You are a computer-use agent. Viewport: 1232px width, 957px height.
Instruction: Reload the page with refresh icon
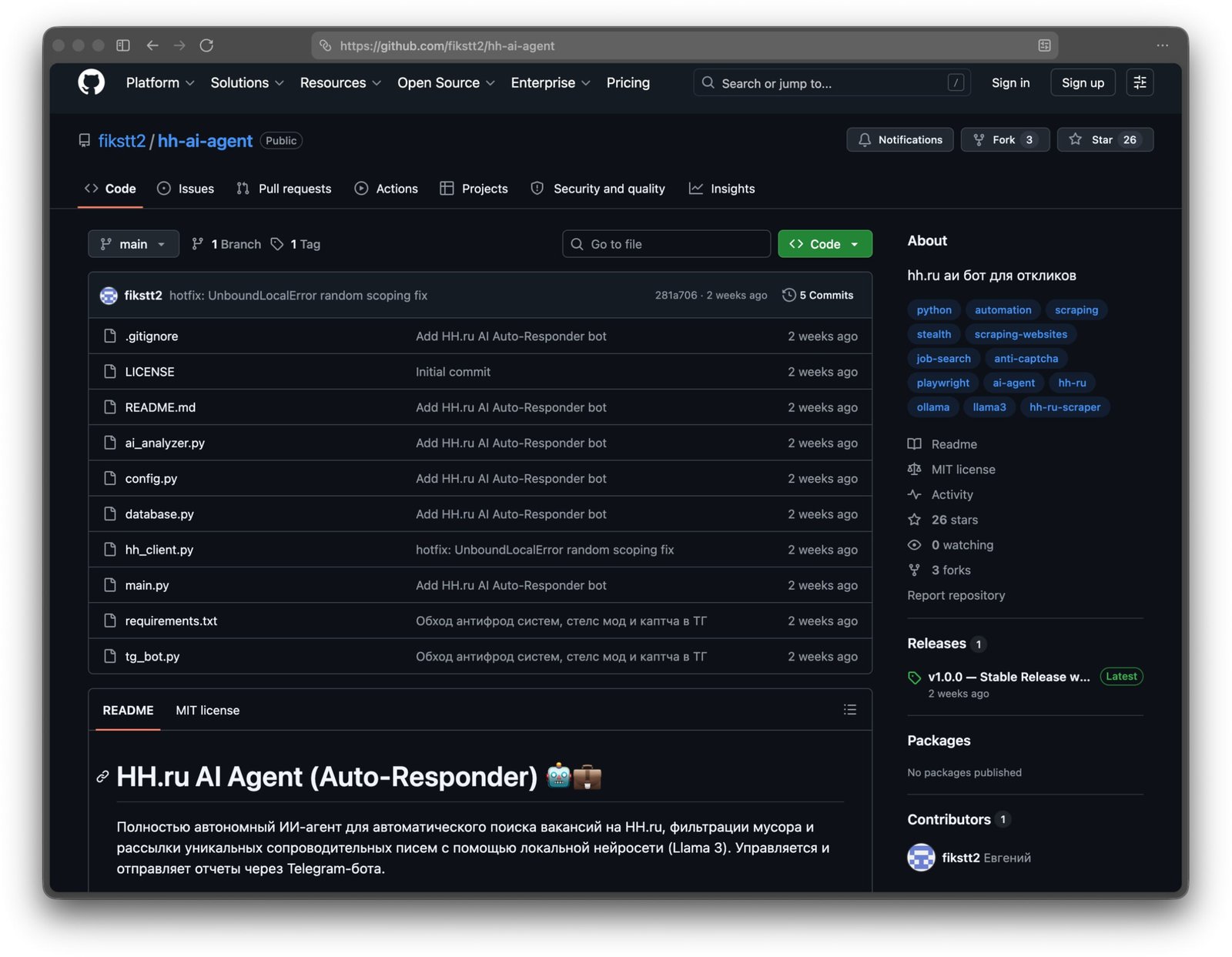coord(206,45)
